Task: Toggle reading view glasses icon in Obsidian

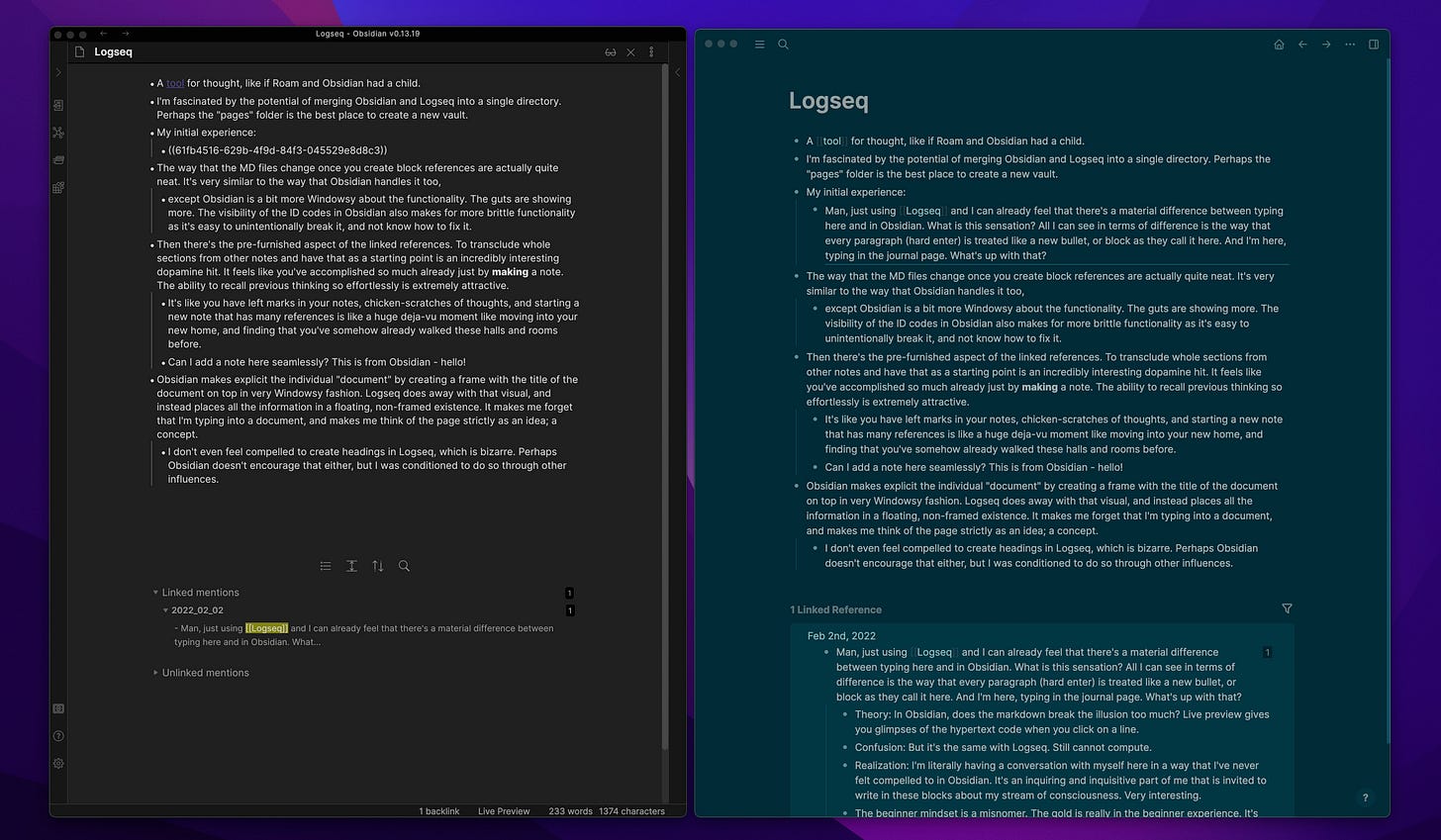Action: [611, 52]
